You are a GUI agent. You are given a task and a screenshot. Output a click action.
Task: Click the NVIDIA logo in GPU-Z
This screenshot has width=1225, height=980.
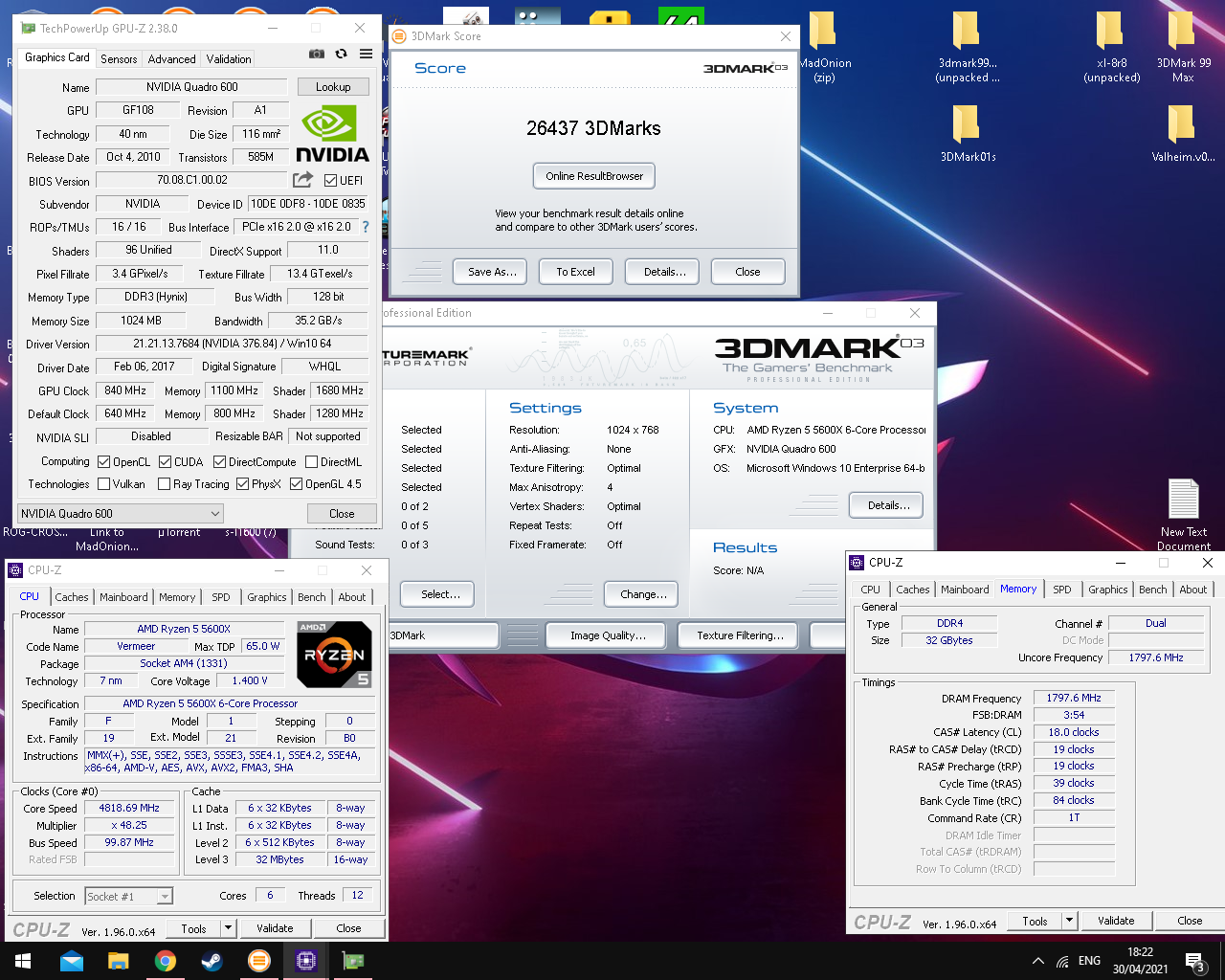[x=332, y=134]
